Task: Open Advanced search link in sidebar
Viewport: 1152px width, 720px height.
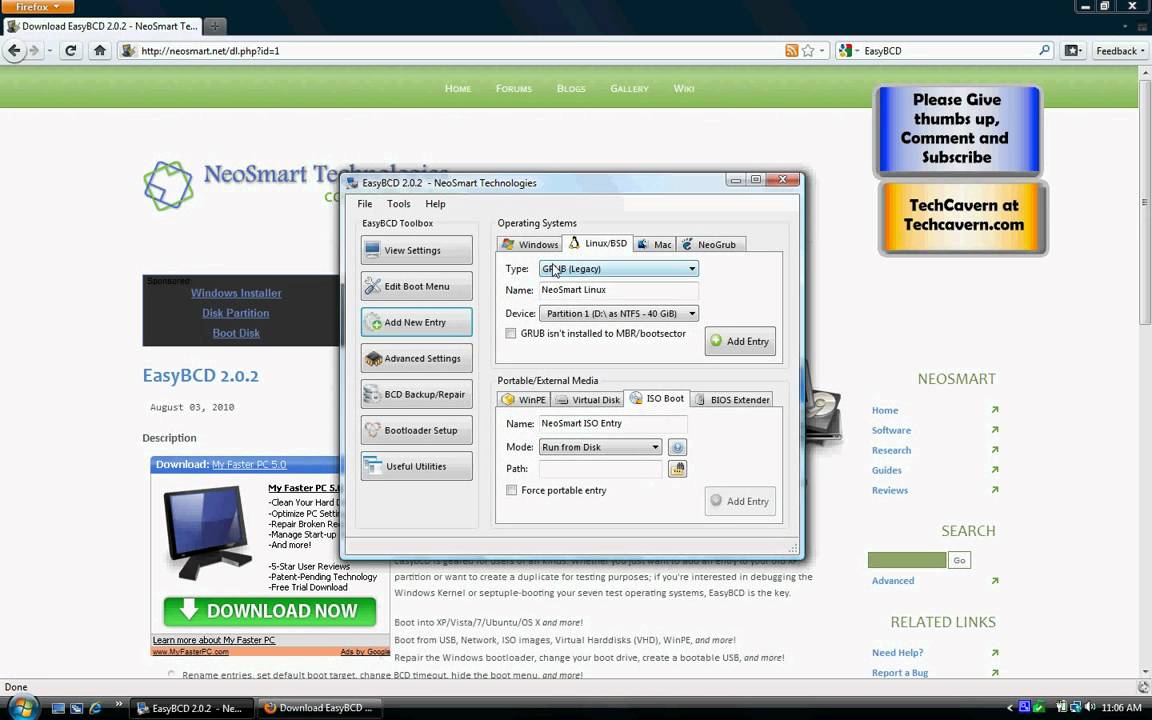Action: point(893,580)
